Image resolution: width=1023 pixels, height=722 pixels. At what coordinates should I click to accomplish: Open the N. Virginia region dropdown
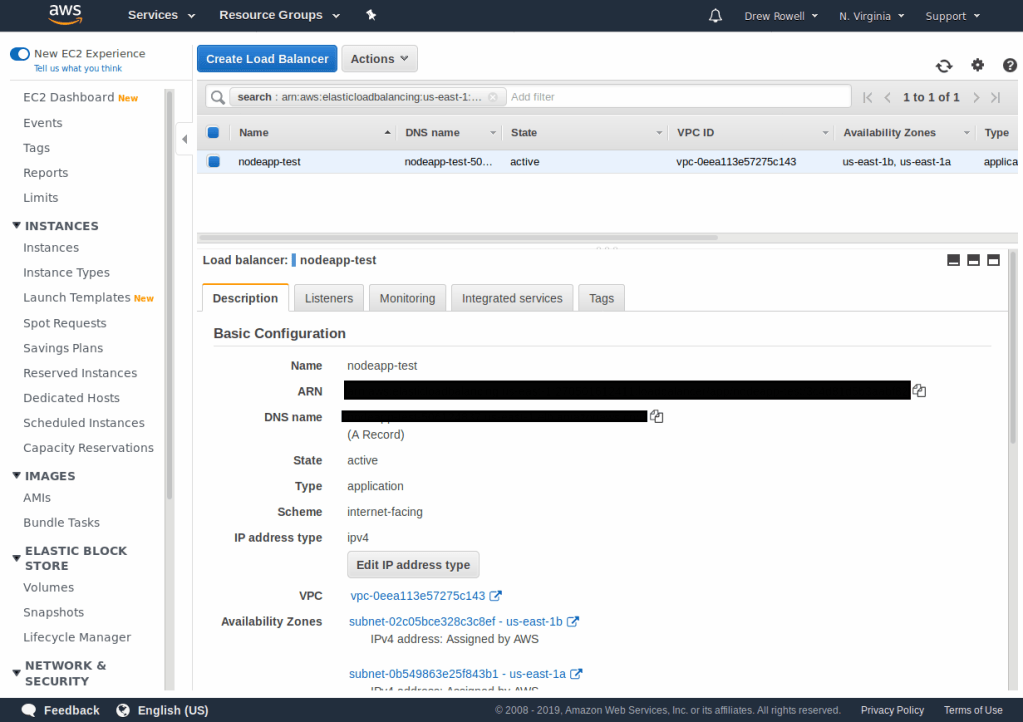(871, 16)
